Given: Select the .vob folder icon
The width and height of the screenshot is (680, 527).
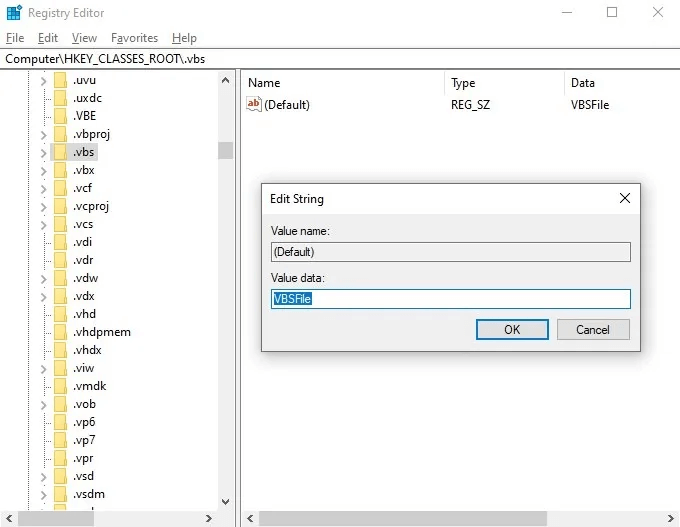Looking at the screenshot, I should [60, 404].
